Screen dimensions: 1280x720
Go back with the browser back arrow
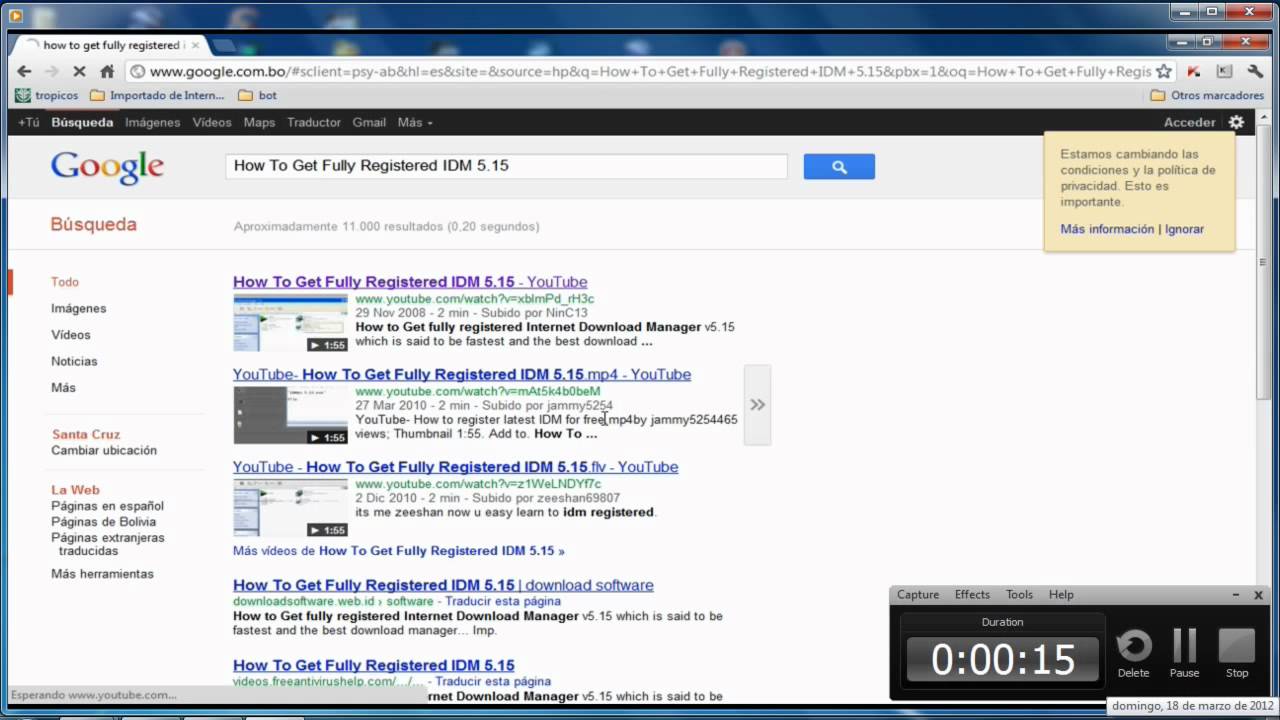click(24, 71)
